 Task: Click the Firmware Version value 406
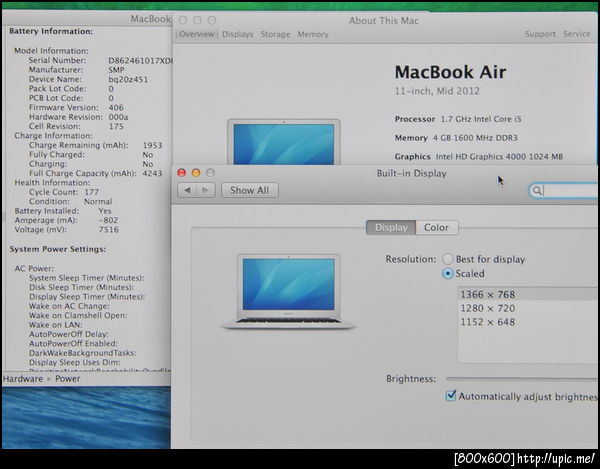[x=116, y=107]
